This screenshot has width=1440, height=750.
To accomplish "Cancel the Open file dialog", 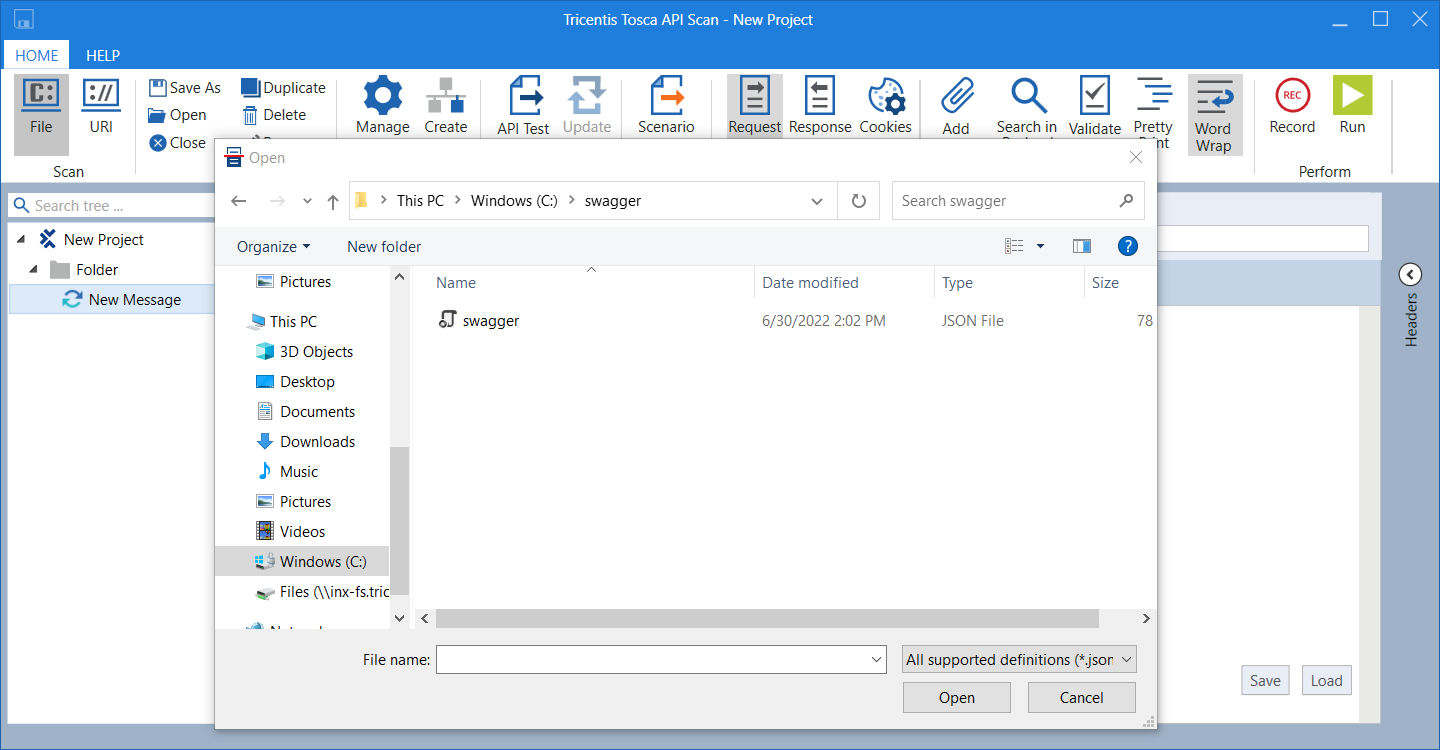I will [1081, 698].
